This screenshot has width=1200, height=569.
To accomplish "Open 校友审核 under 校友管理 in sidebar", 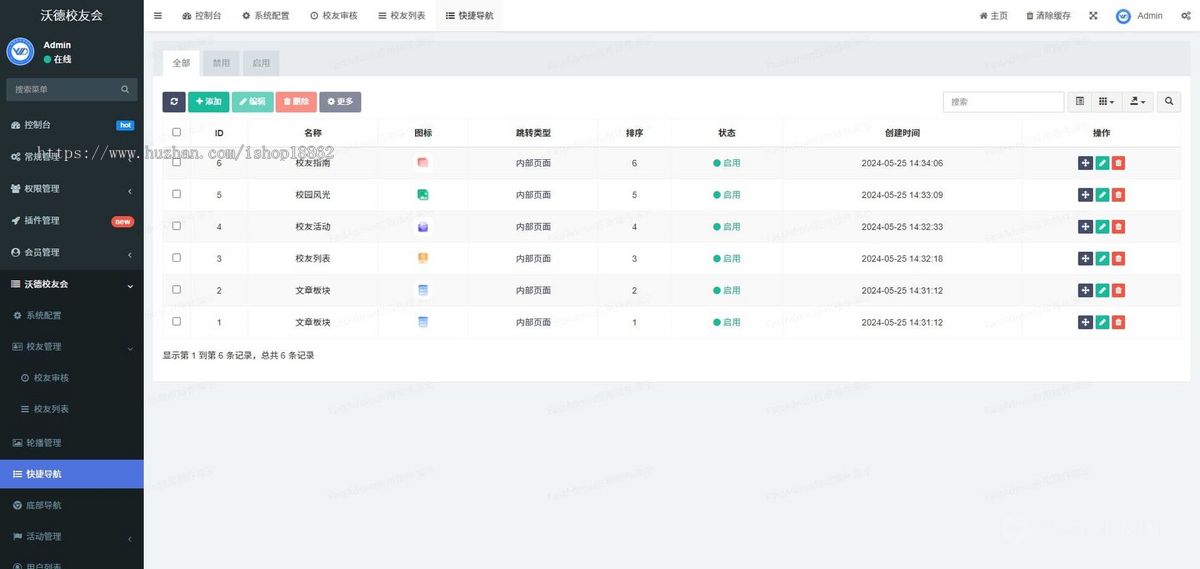I will pyautogui.click(x=72, y=378).
